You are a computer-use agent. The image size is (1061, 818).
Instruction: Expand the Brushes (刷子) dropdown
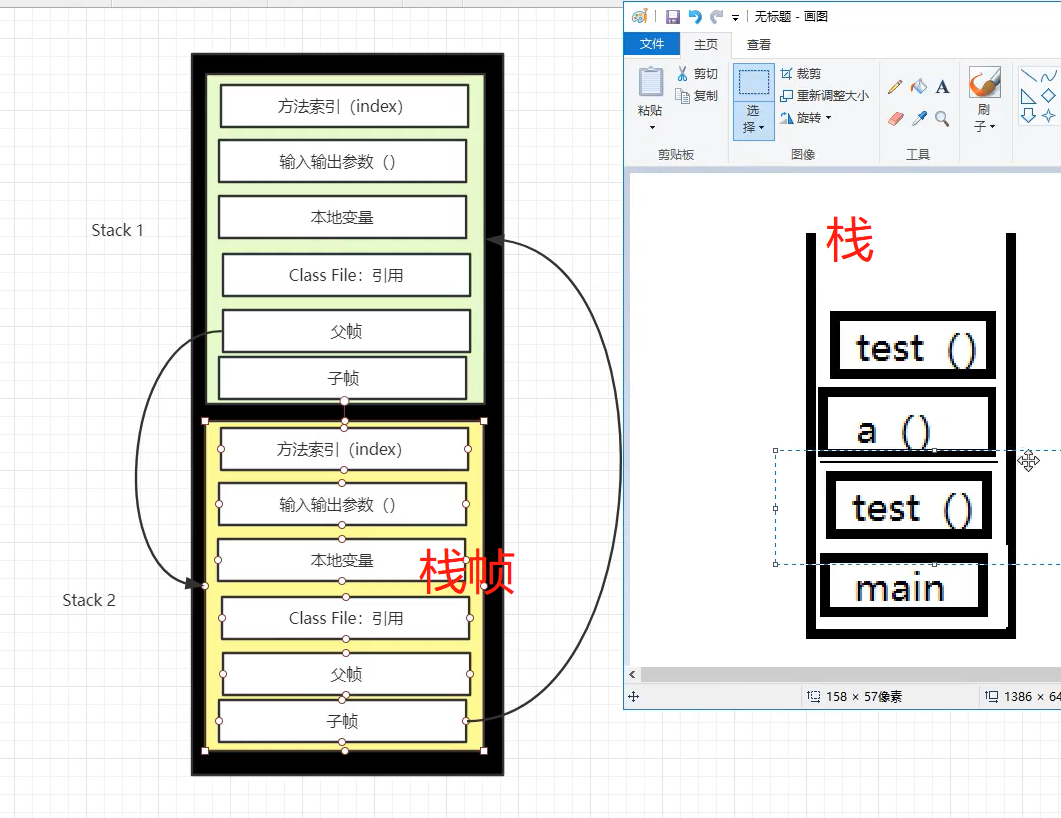pyautogui.click(x=984, y=118)
